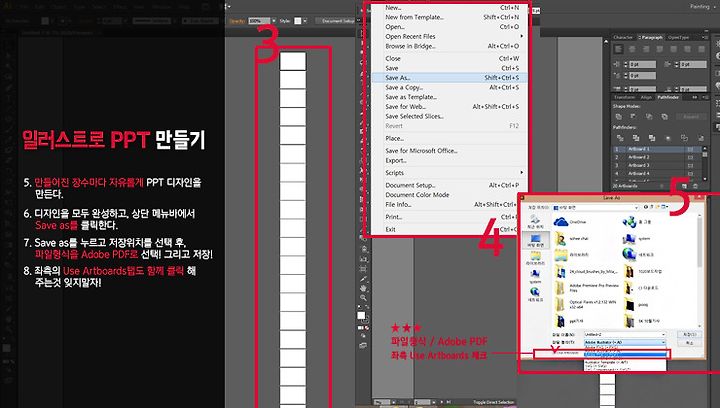Click the Trim pathfinder icon

click(x=636, y=138)
